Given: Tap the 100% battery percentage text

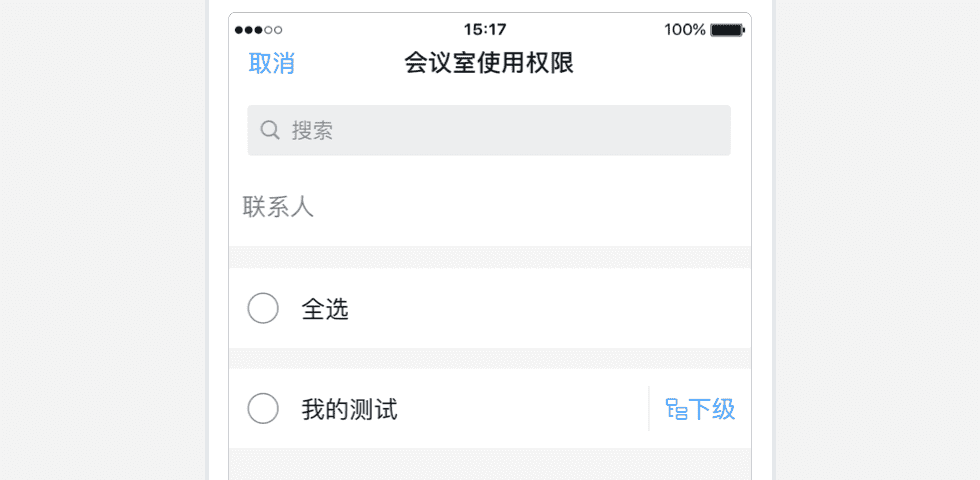Looking at the screenshot, I should pyautogui.click(x=685, y=30).
